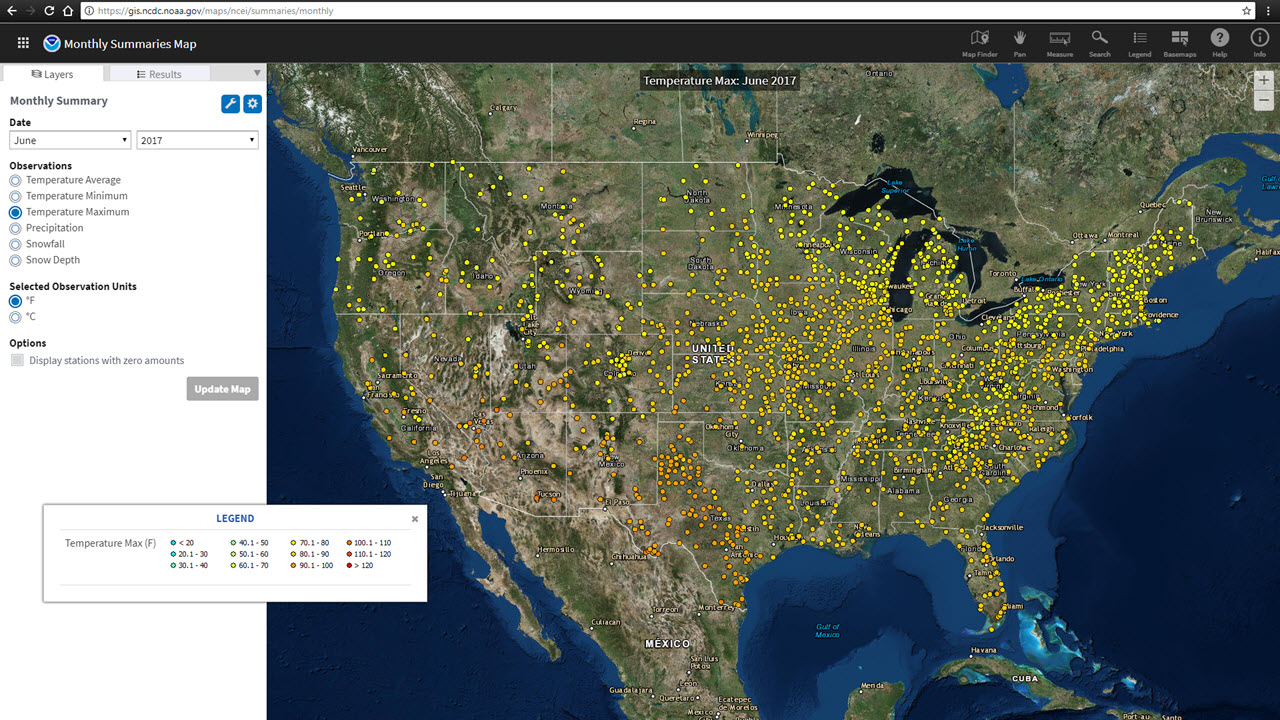Click the 70.1 - 80 legend entry

311,542
